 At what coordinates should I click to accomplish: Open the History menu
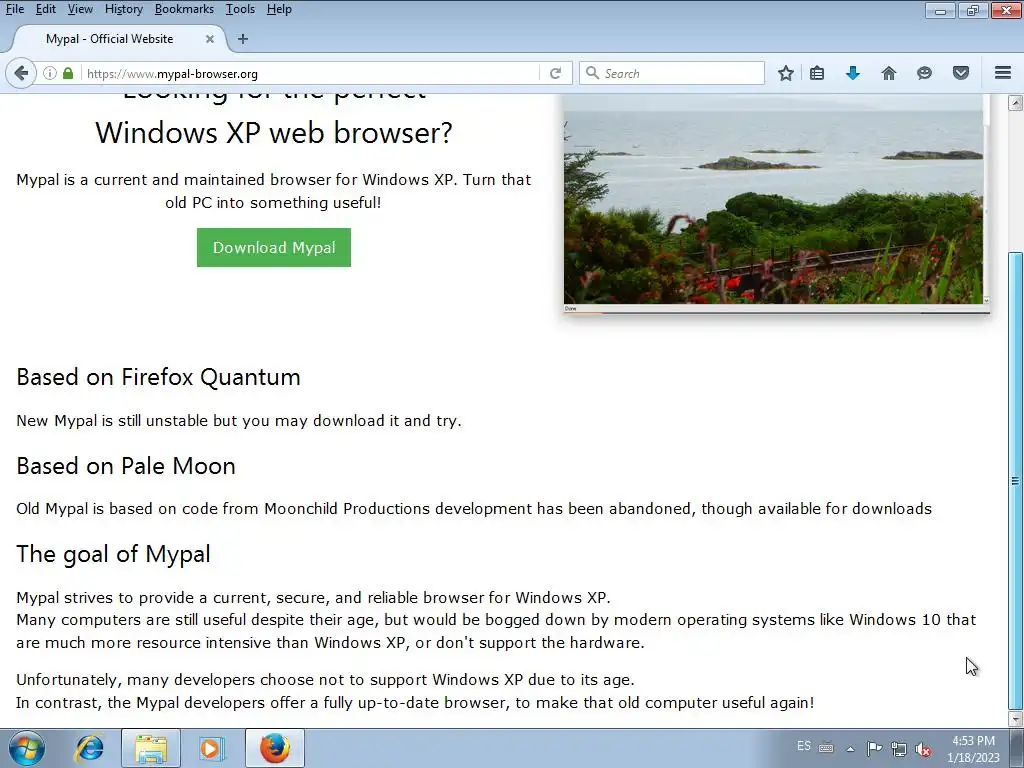(x=123, y=9)
